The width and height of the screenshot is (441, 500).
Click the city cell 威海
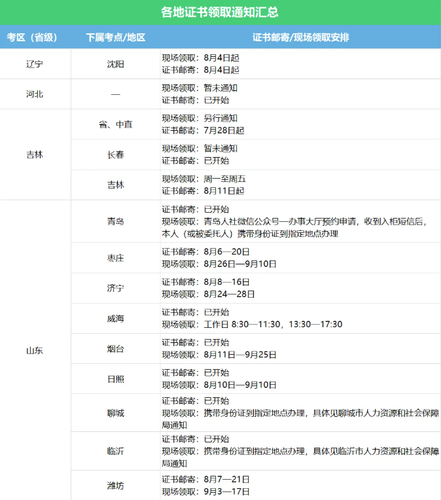pyautogui.click(x=115, y=319)
